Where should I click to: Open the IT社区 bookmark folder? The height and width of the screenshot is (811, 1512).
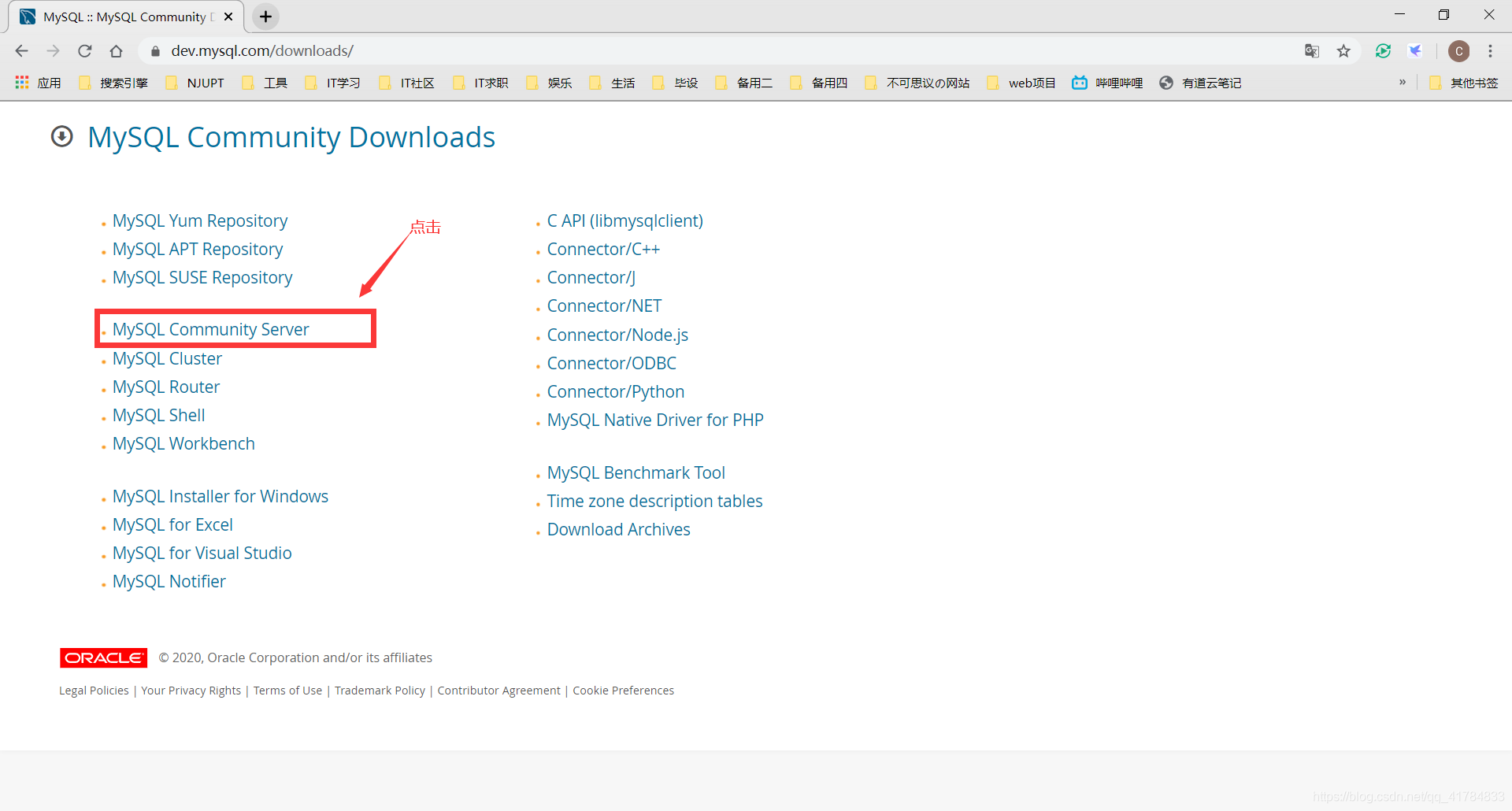click(x=406, y=83)
